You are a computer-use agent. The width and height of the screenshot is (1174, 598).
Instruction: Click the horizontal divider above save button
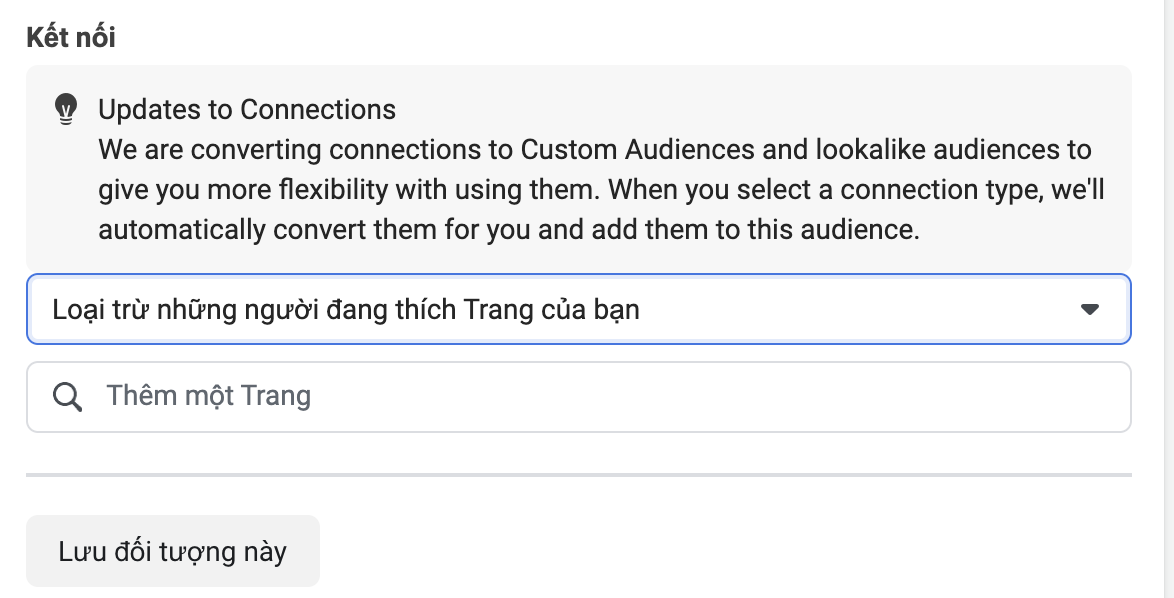pyautogui.click(x=579, y=475)
